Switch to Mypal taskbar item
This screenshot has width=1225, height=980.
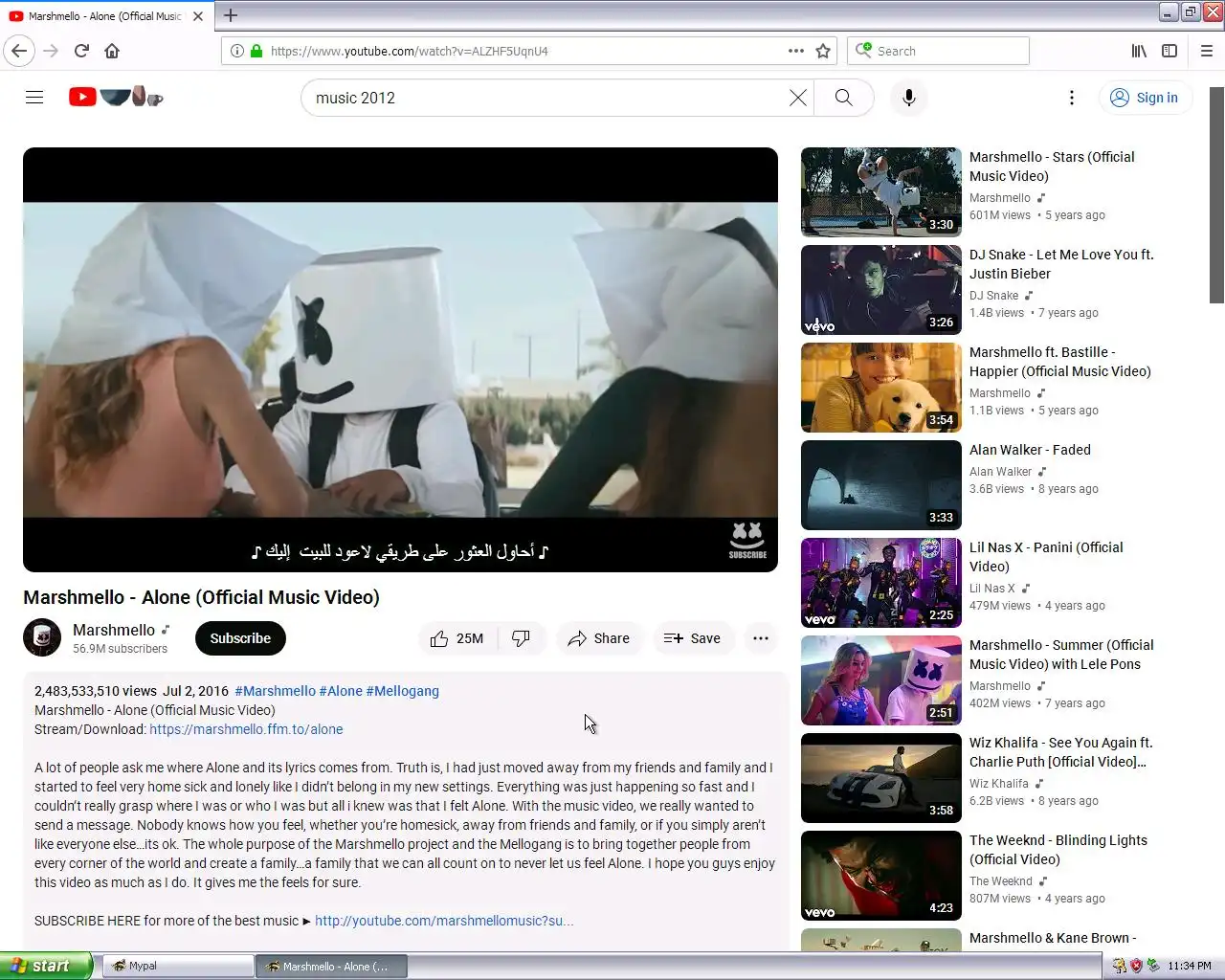click(177, 966)
